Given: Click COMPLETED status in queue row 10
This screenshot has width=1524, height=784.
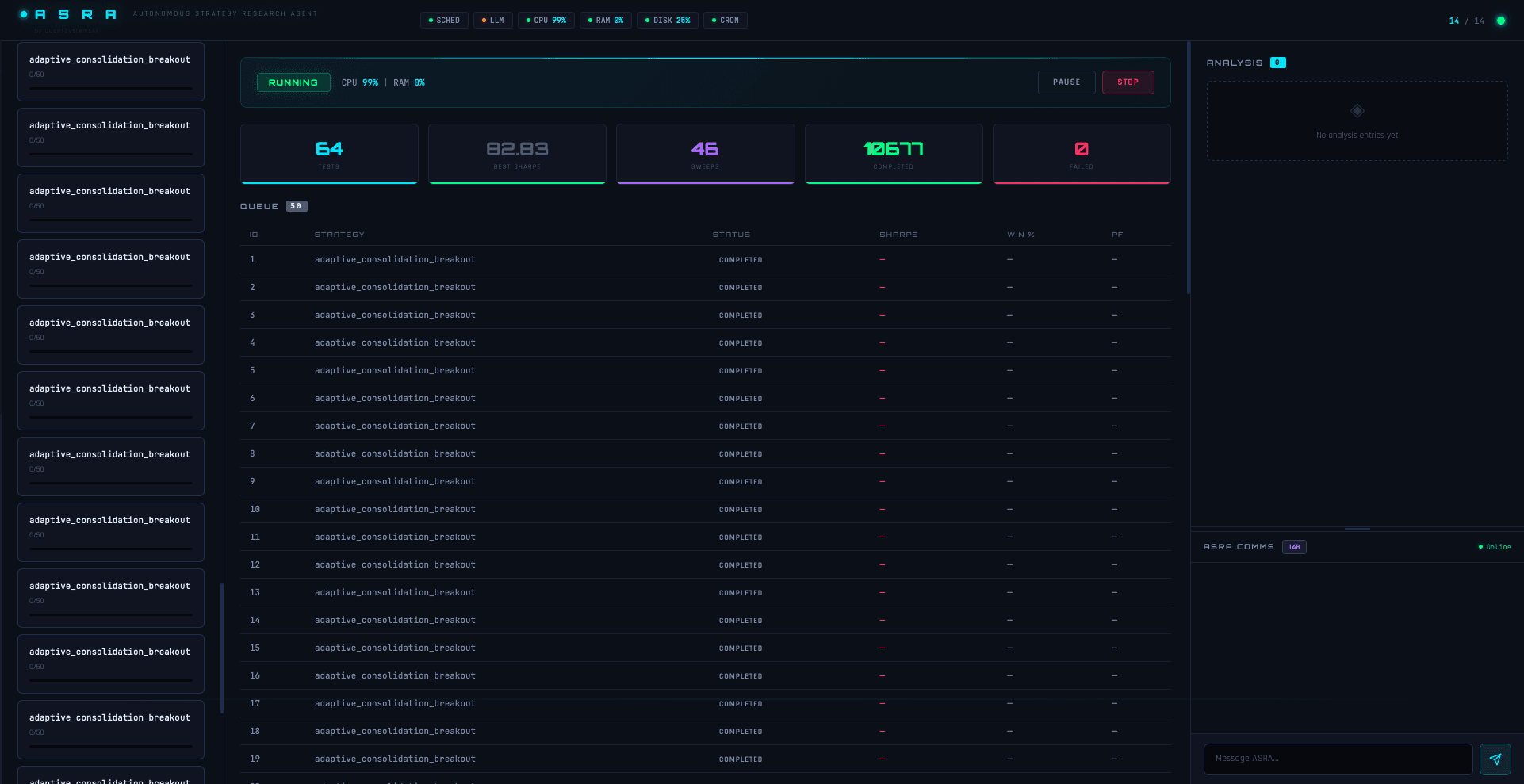Looking at the screenshot, I should 741,510.
